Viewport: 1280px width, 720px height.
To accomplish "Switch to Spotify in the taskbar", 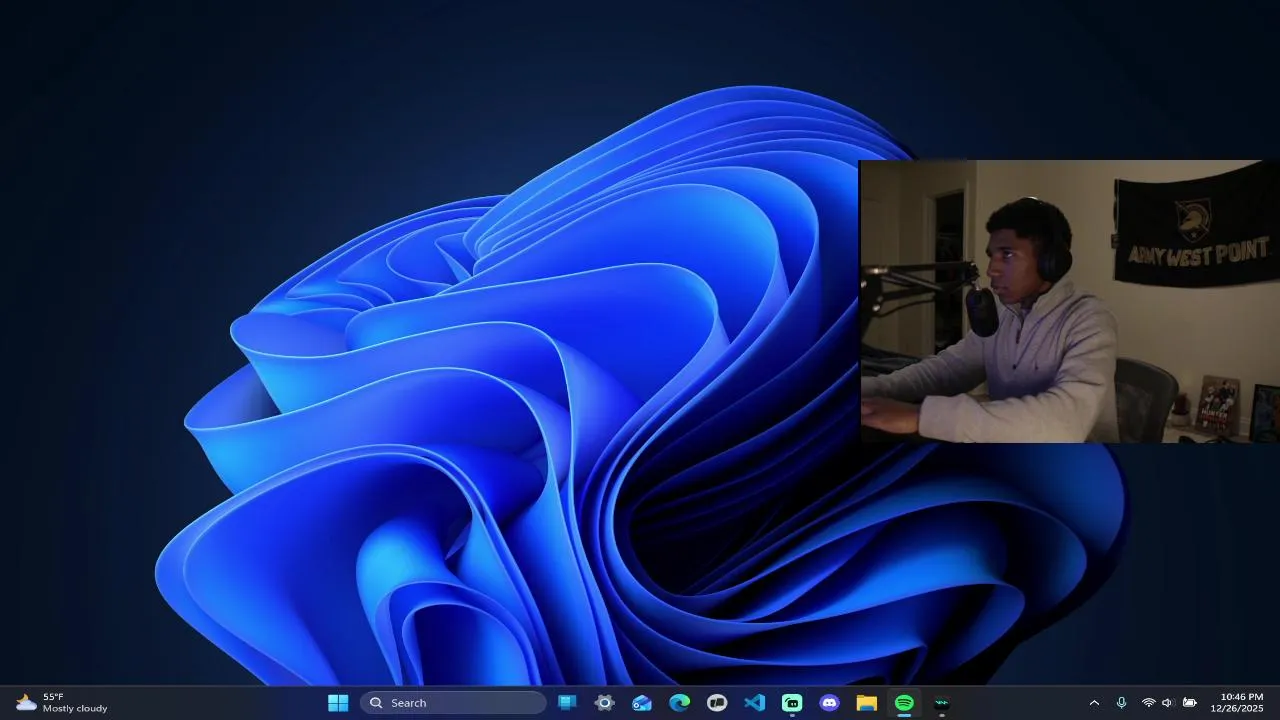I will tap(904, 703).
